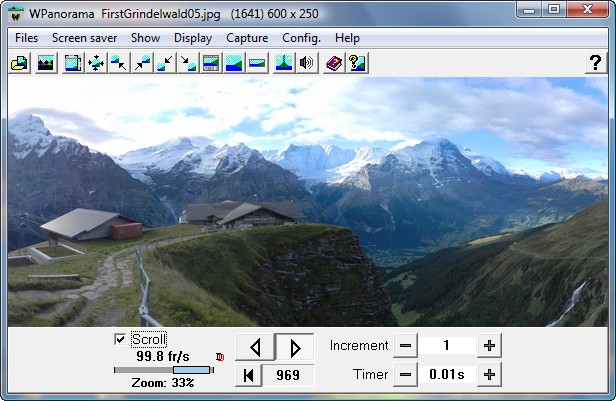Viewport: 616px width, 401px height.
Task: Click the speaker sound icon
Action: click(306, 63)
